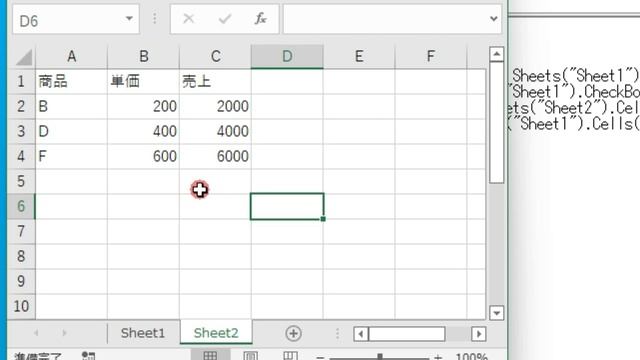Click cell A3 with product D
The width and height of the screenshot is (640, 360).
point(71,131)
